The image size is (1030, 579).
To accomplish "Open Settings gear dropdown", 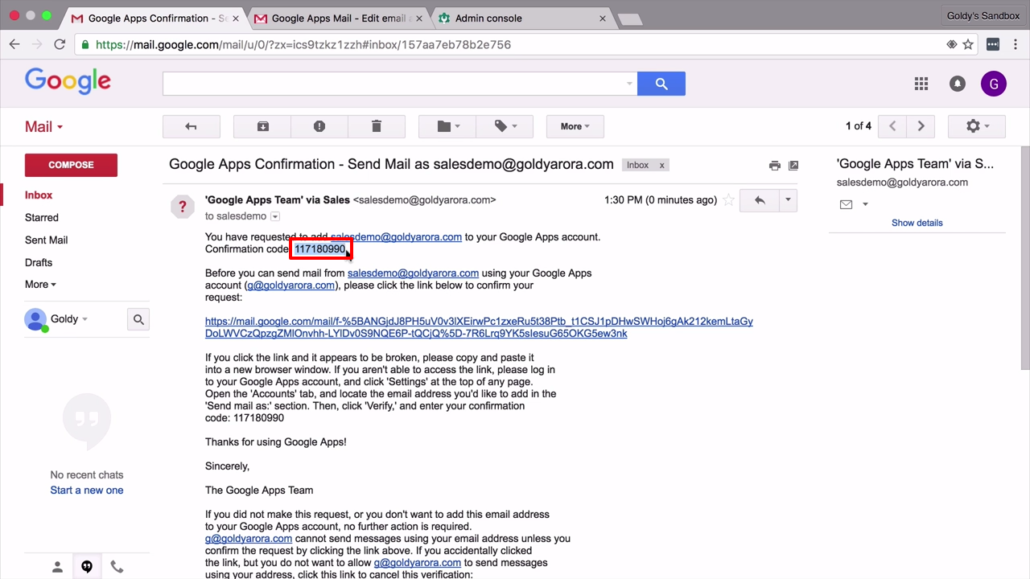I will pos(976,126).
